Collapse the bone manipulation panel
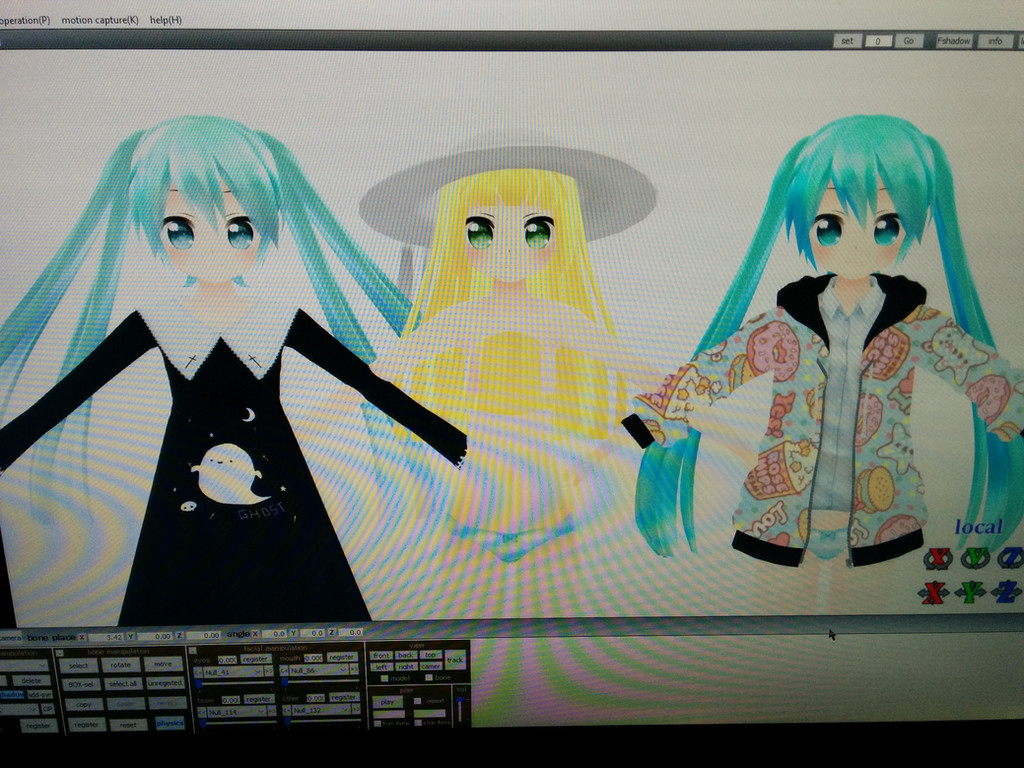Viewport: 1024px width, 768px height. pos(59,653)
